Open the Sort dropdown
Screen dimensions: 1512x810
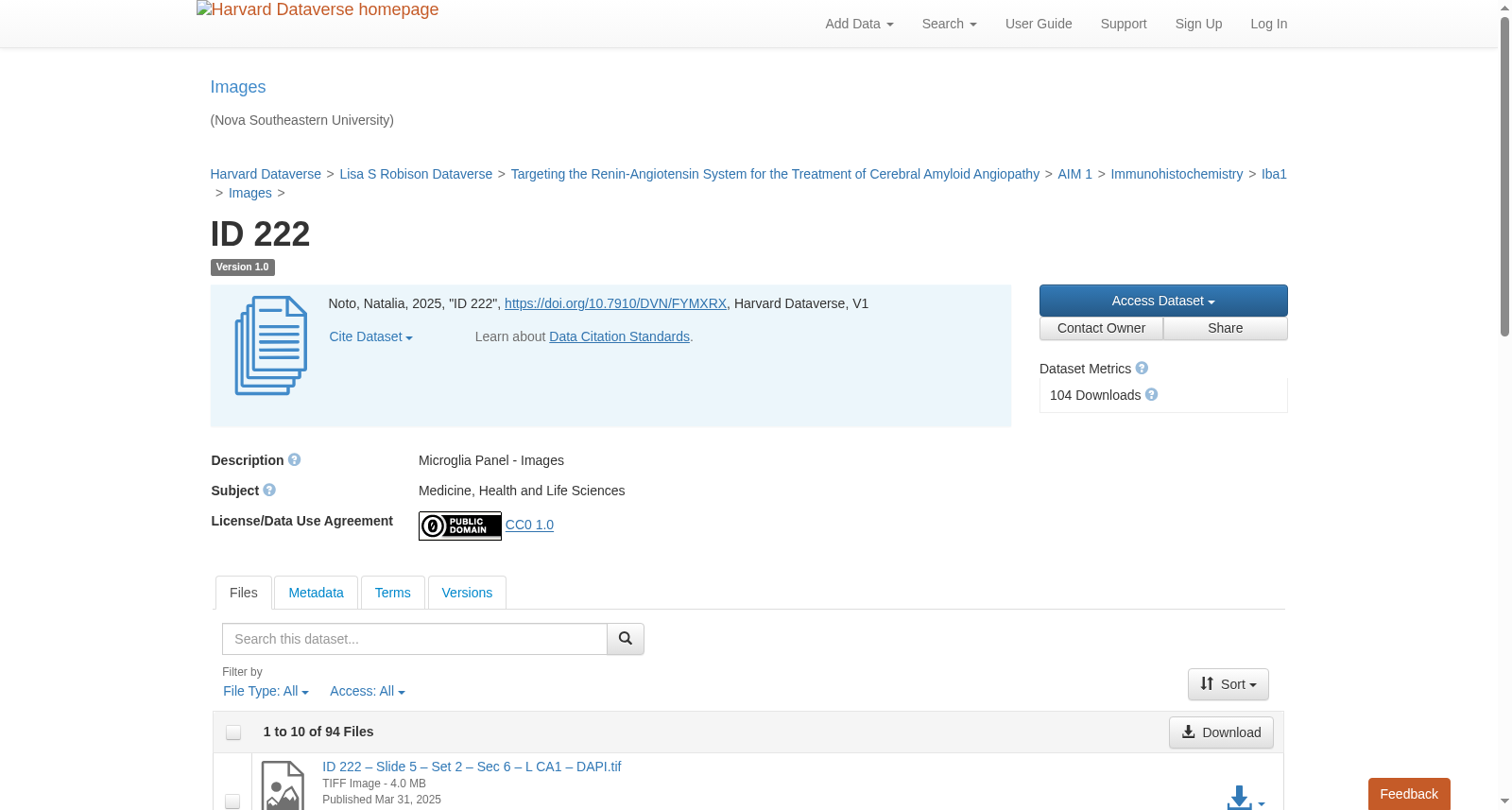tap(1228, 684)
